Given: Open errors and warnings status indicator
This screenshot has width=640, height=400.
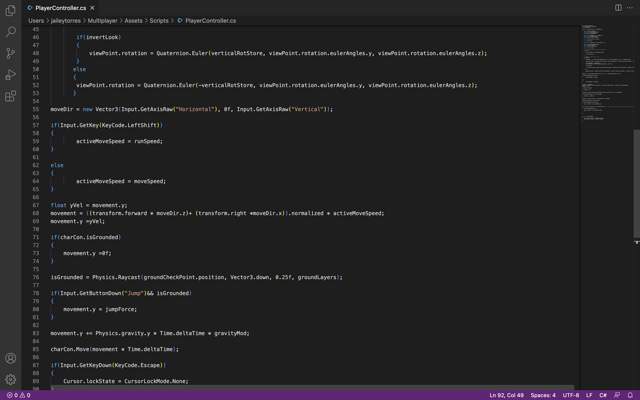Looking at the screenshot, I should tap(19, 395).
